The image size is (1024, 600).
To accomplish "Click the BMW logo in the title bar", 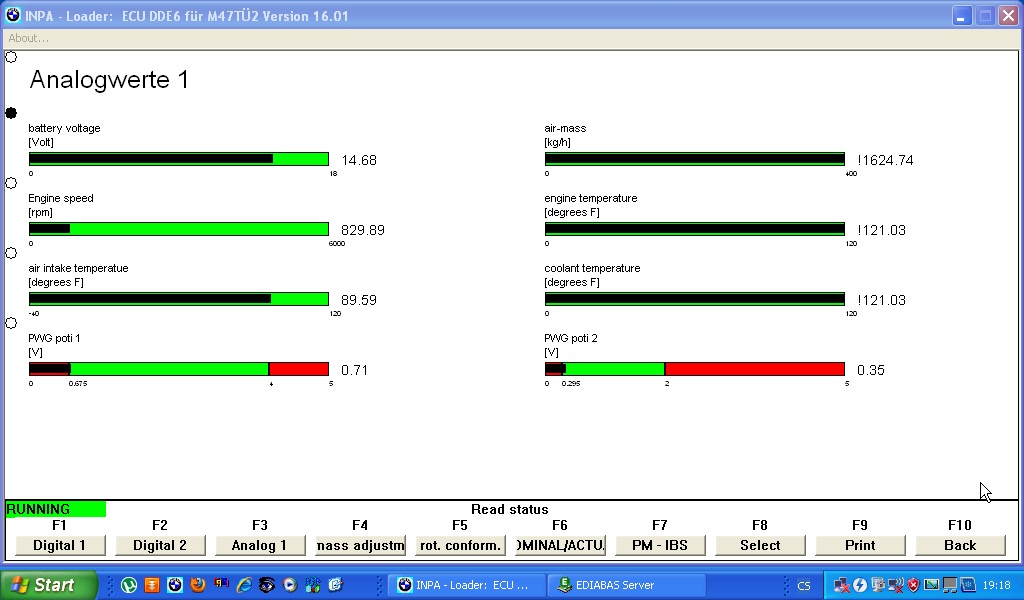I will coord(13,16).
